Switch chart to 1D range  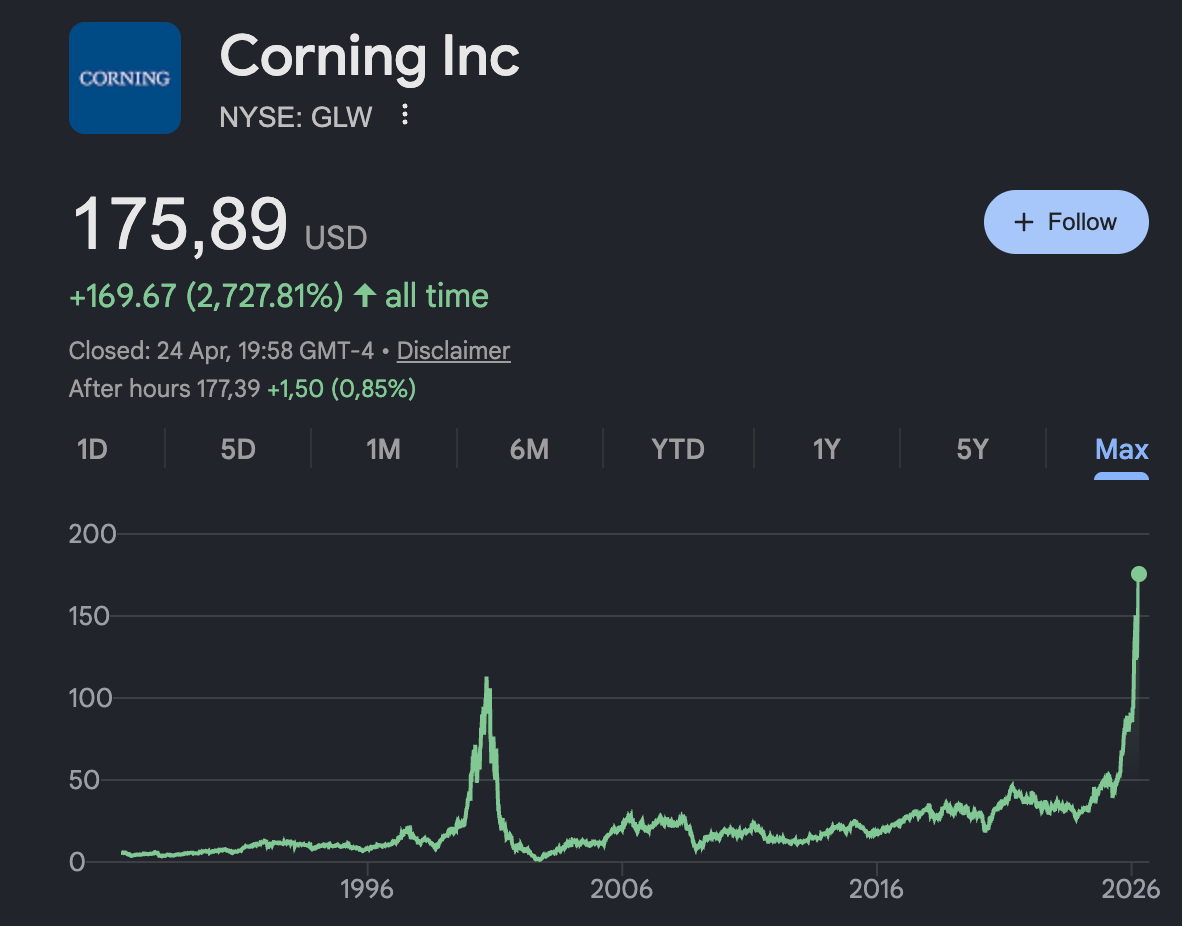[x=92, y=449]
